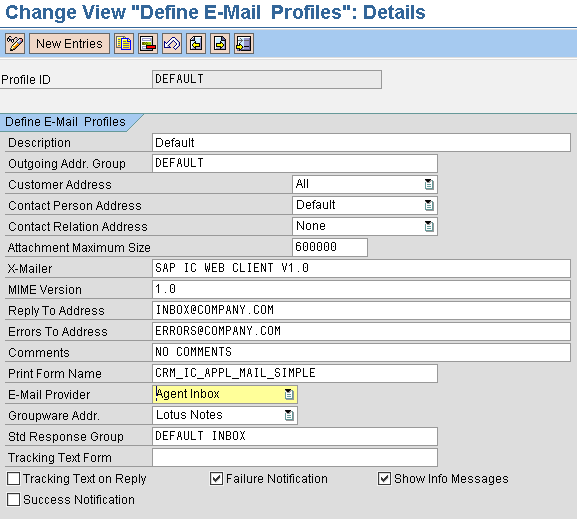Click the empty Tracking Text Form field

tap(295, 457)
